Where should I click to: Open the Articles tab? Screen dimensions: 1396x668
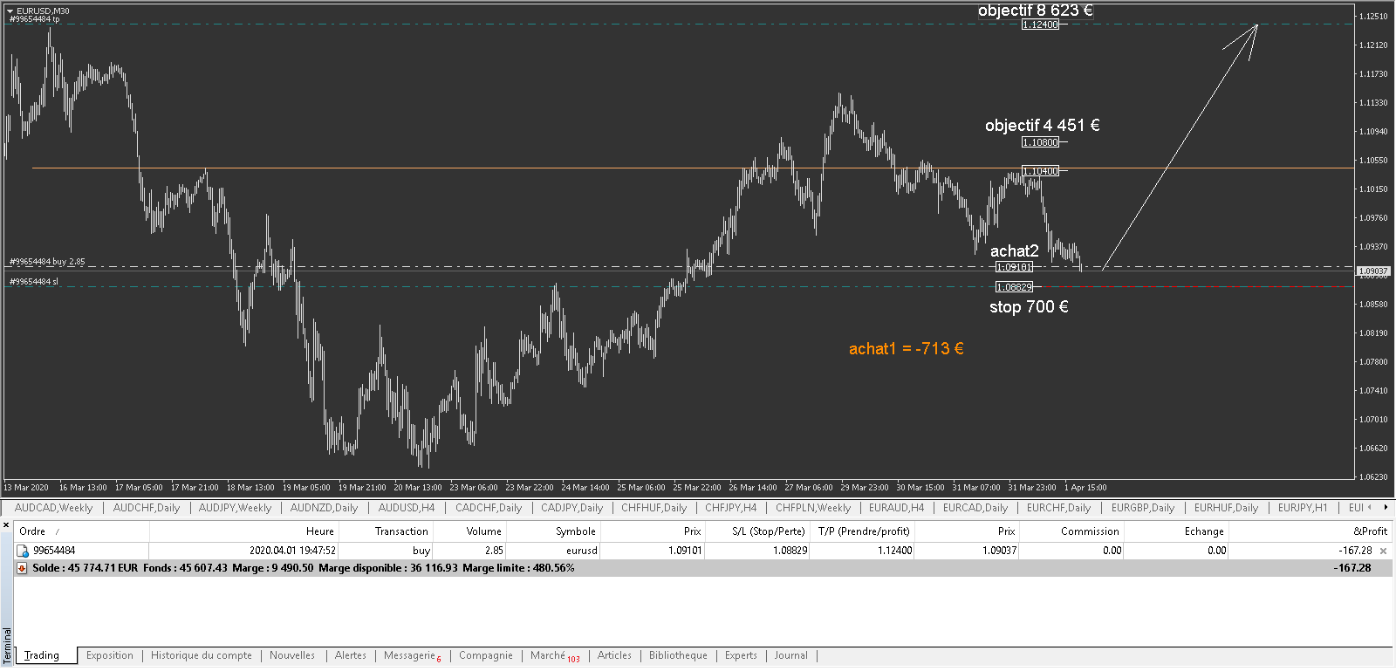click(614, 655)
